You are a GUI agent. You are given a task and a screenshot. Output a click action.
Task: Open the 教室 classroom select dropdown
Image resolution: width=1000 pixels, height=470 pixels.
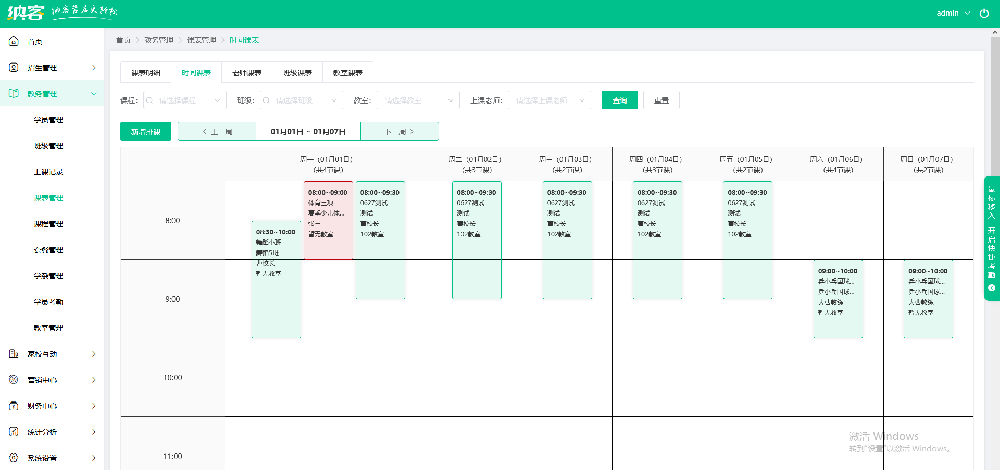click(x=418, y=100)
